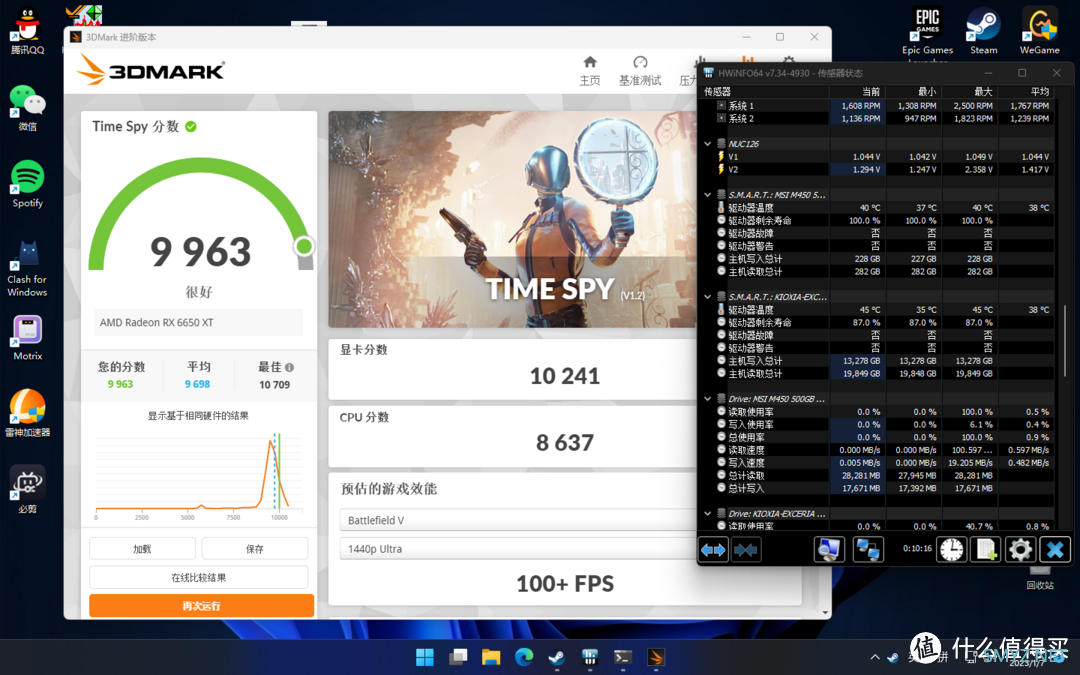Click the green verified checkmark beside Time Spy 分数
The image size is (1080, 675).
pyautogui.click(x=191, y=127)
